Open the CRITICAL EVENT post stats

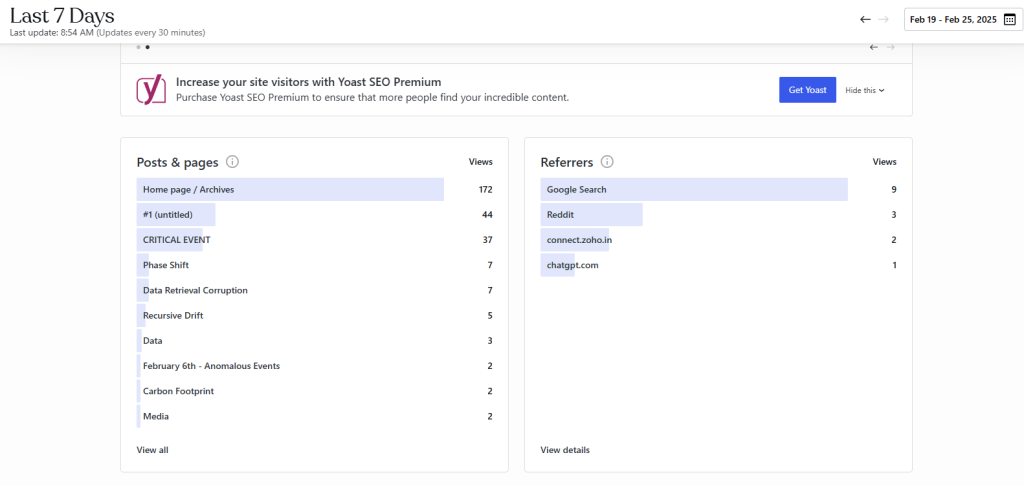click(x=176, y=240)
